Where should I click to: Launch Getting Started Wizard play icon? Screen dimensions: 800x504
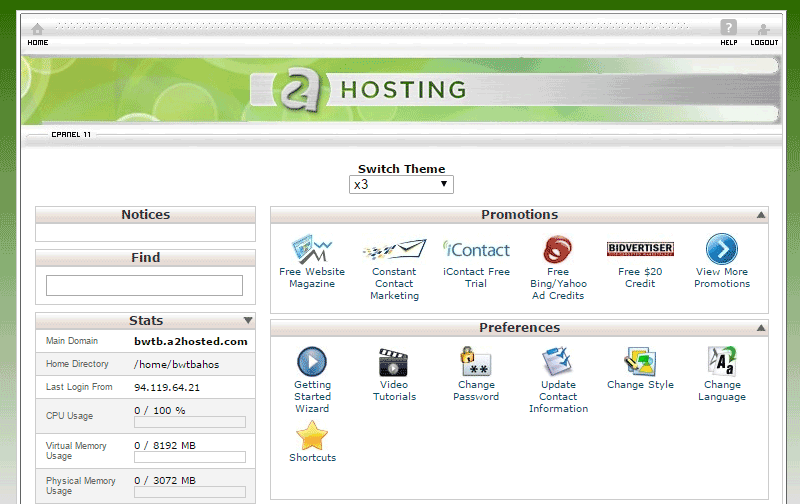click(312, 362)
